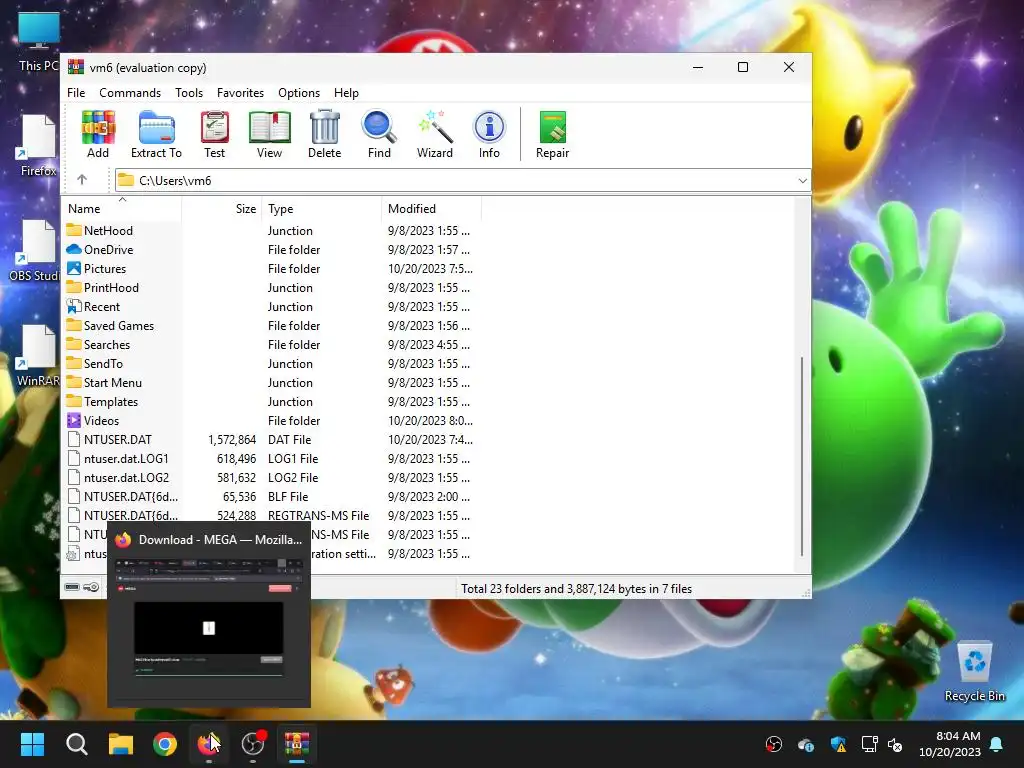Image resolution: width=1024 pixels, height=768 pixels.
Task: Select the Saved Games folder
Action: (x=269, y=325)
